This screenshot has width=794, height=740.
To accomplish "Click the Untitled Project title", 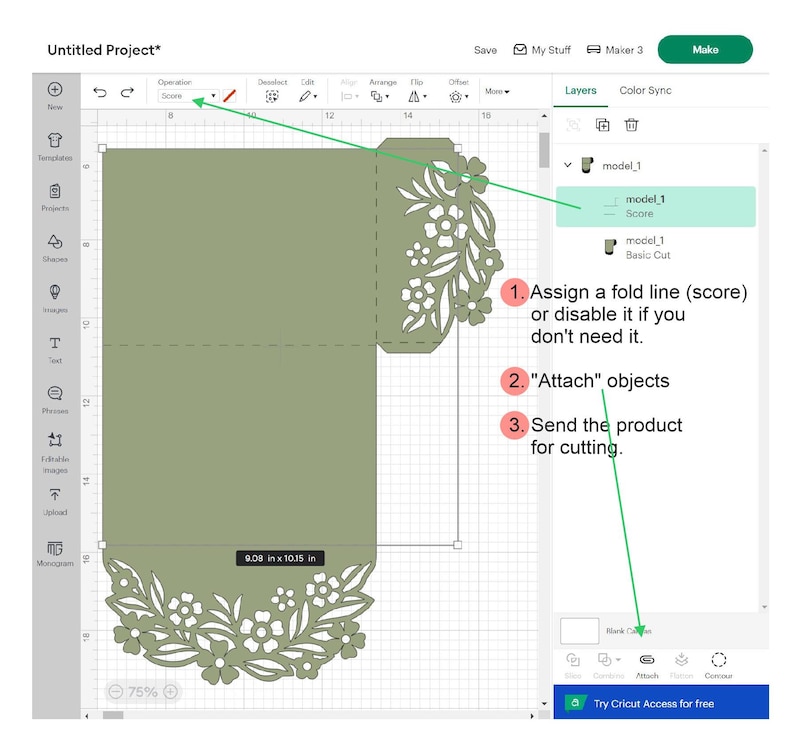I will pos(104,50).
